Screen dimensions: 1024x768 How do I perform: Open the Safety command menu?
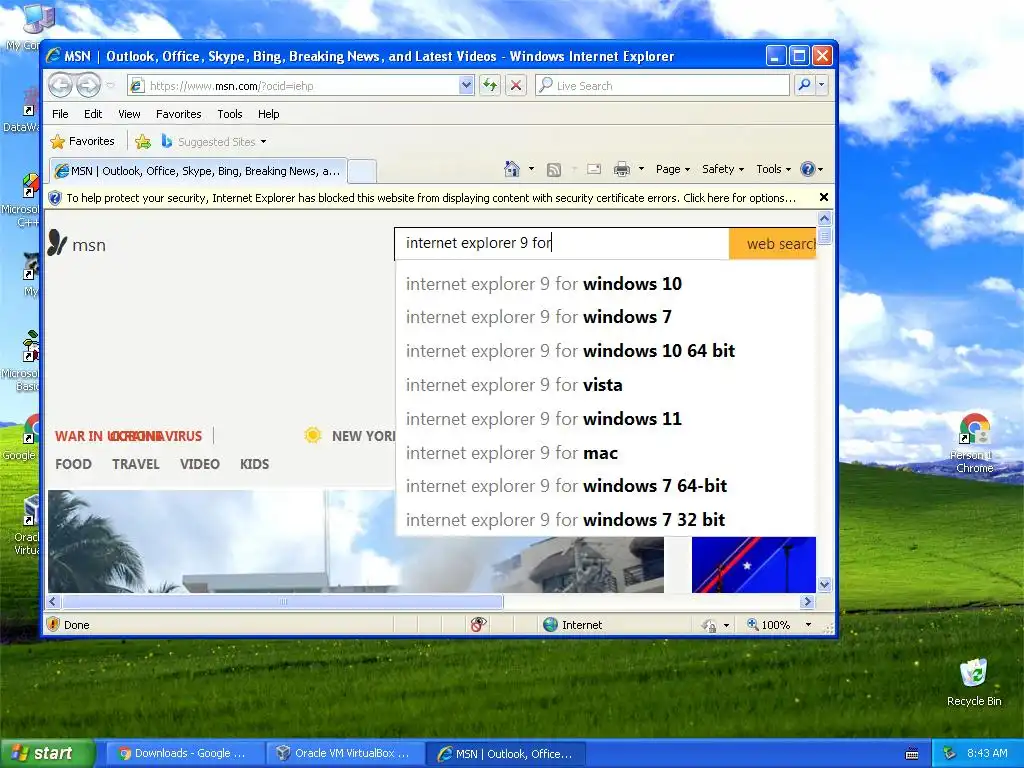[722, 169]
